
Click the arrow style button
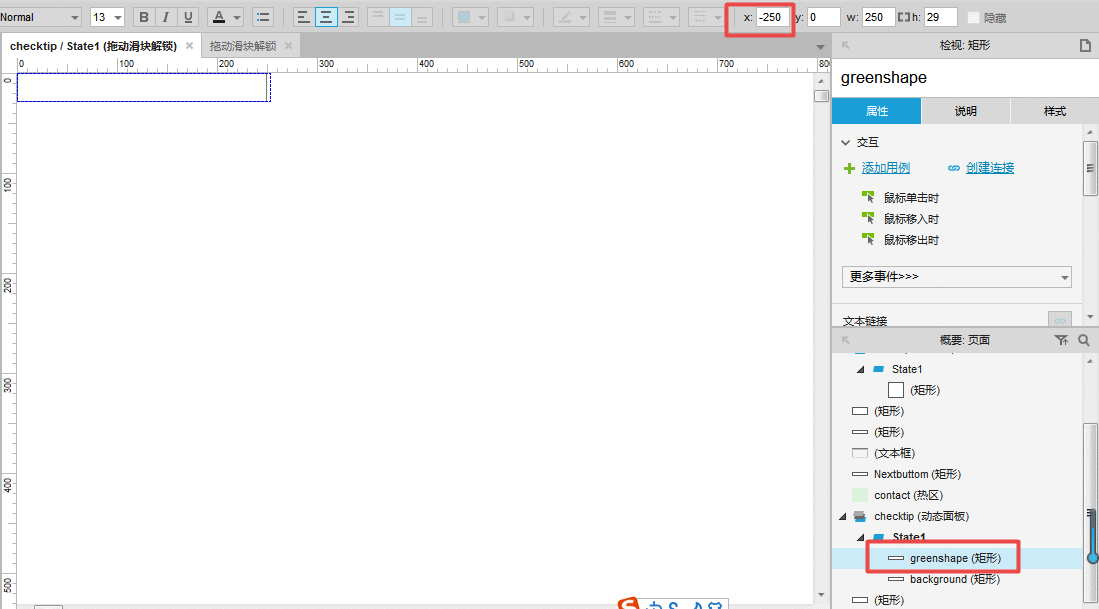coord(700,17)
